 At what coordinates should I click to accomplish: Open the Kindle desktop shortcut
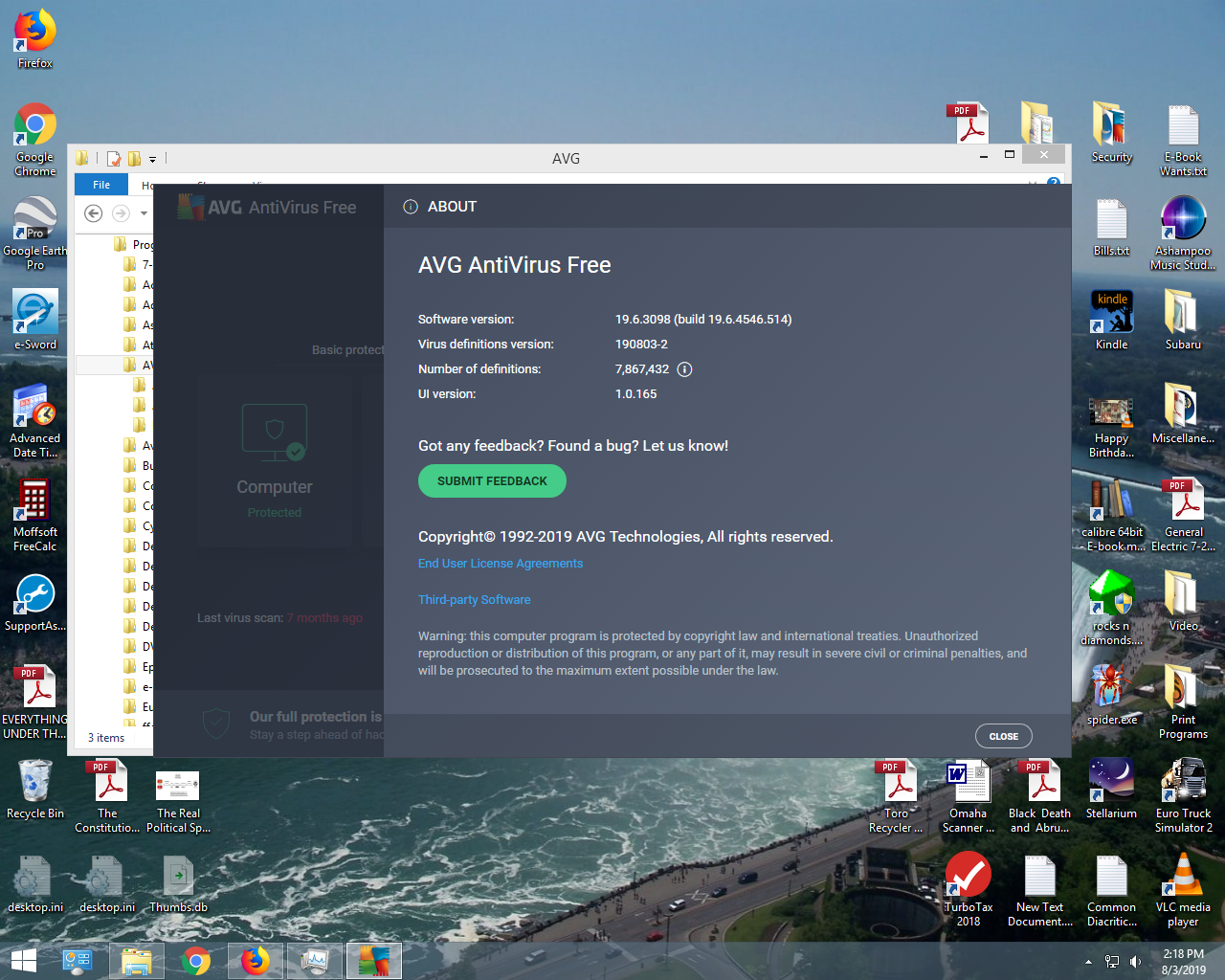click(x=1111, y=320)
